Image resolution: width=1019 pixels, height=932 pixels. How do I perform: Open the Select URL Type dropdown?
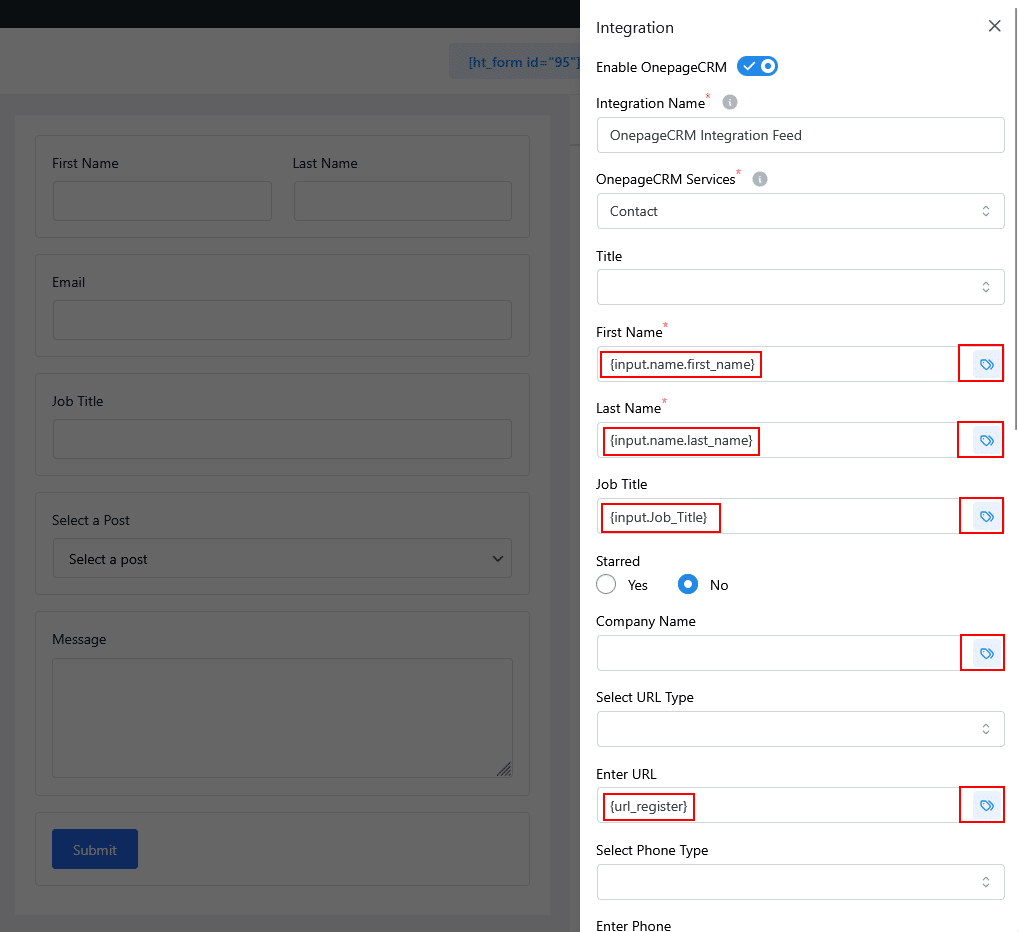(800, 729)
